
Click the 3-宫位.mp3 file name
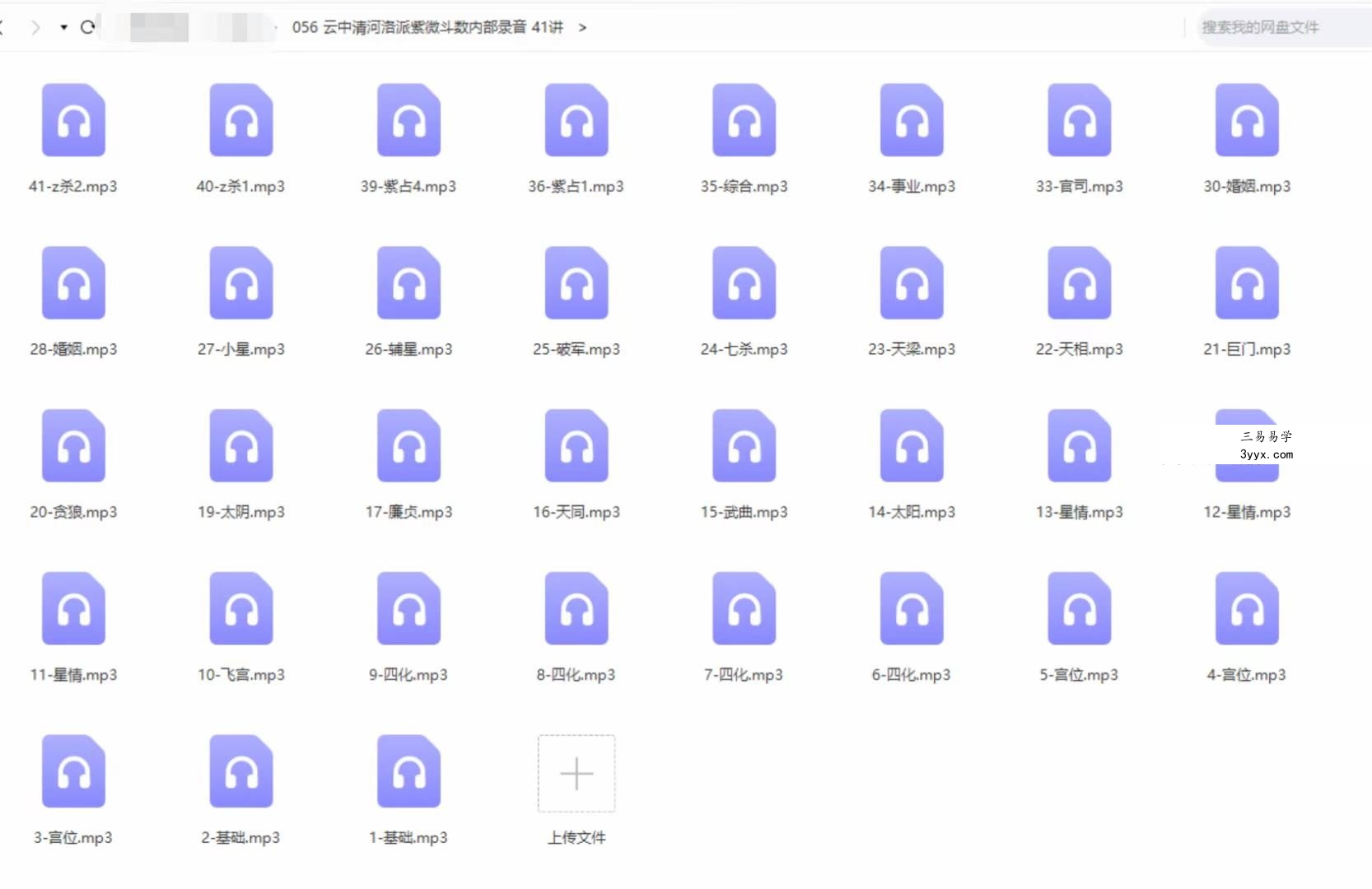coord(73,838)
